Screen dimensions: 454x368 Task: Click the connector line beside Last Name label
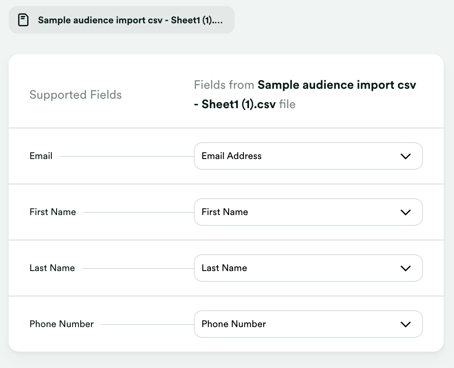tap(138, 268)
